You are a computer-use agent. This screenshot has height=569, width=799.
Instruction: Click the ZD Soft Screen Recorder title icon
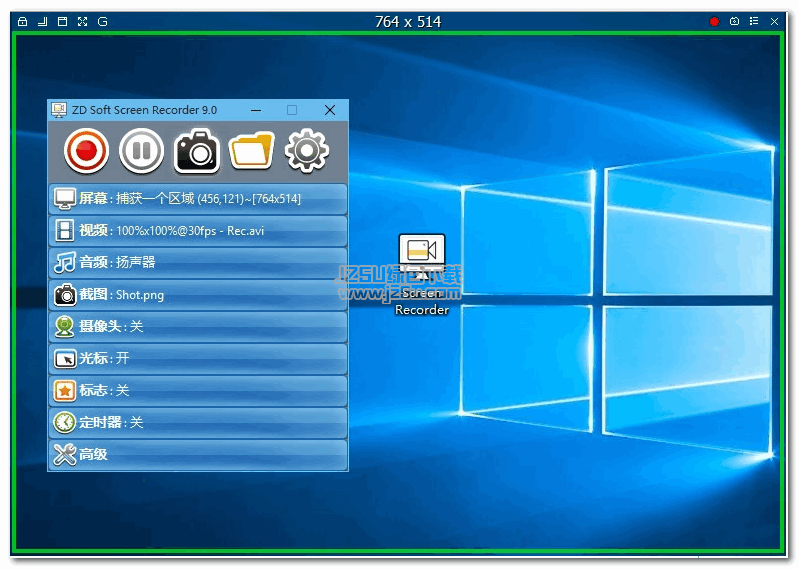pos(59,110)
